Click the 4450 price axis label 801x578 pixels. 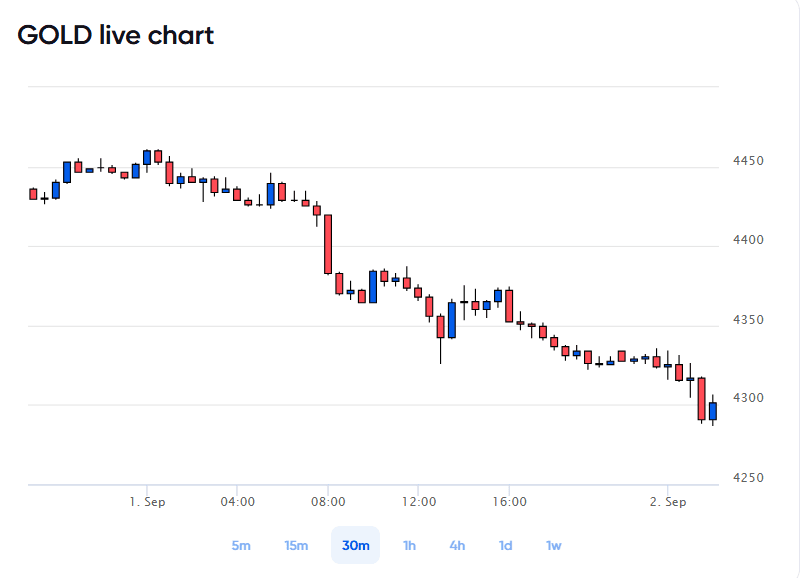tap(748, 161)
